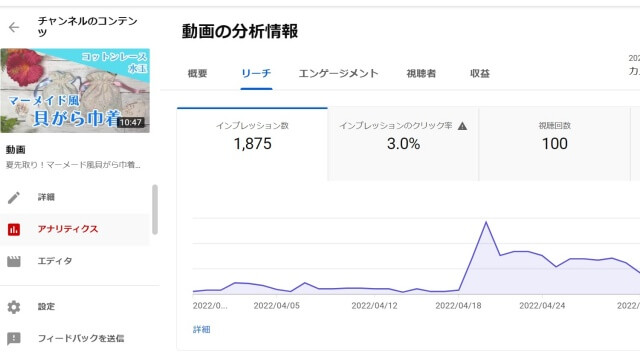
Task: Open the pencil Details icon
Action: coord(14,198)
